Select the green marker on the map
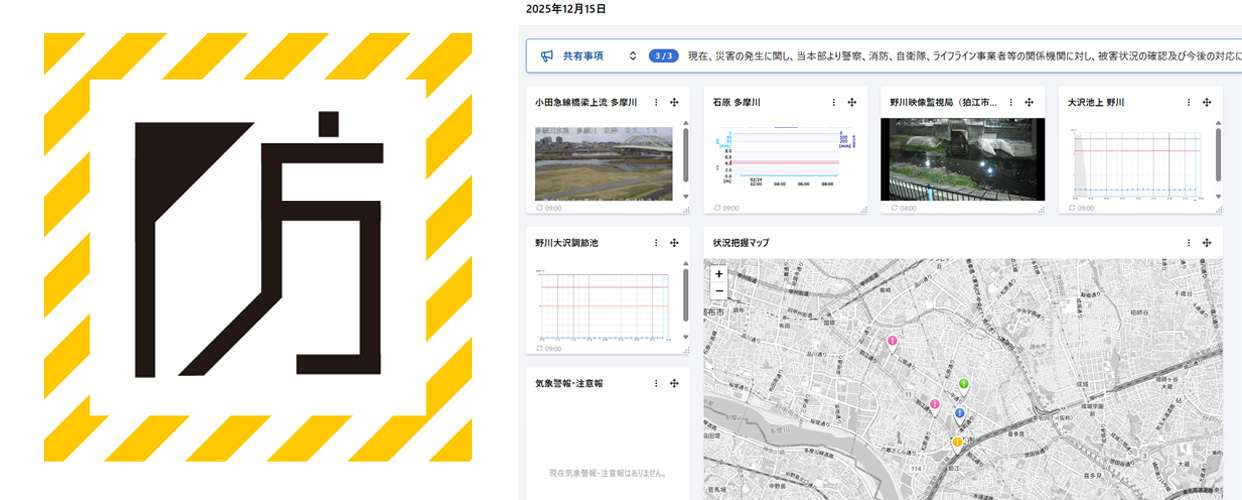This screenshot has width=1242, height=500. [x=964, y=385]
